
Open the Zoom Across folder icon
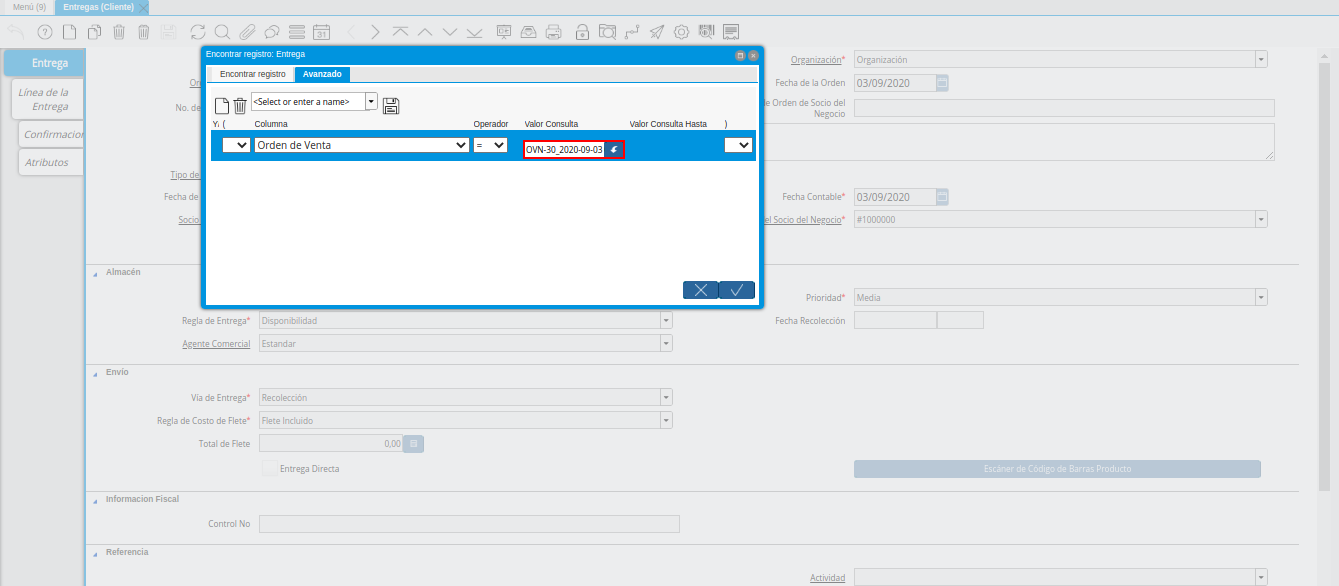tap(607, 32)
